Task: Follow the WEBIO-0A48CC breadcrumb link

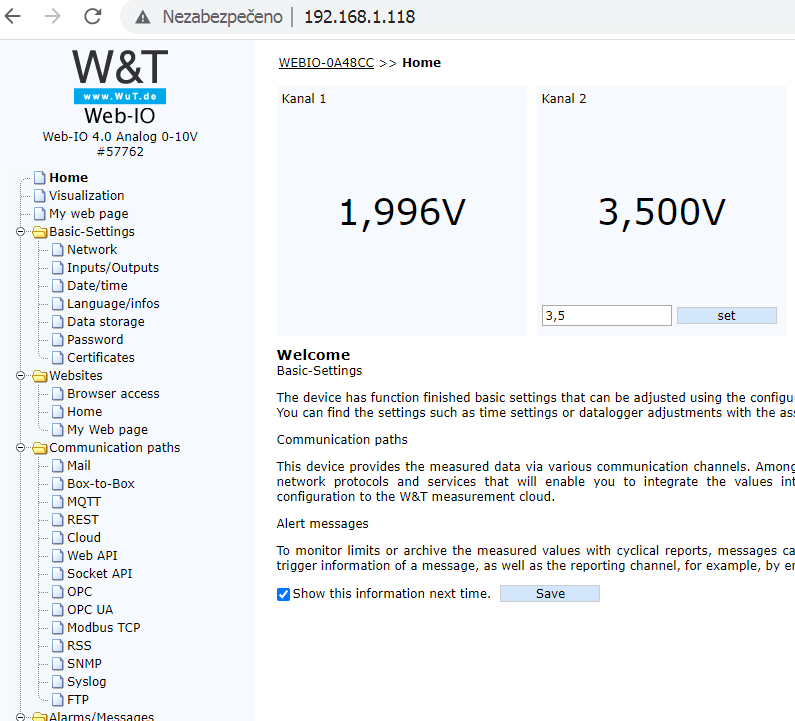Action: click(326, 63)
